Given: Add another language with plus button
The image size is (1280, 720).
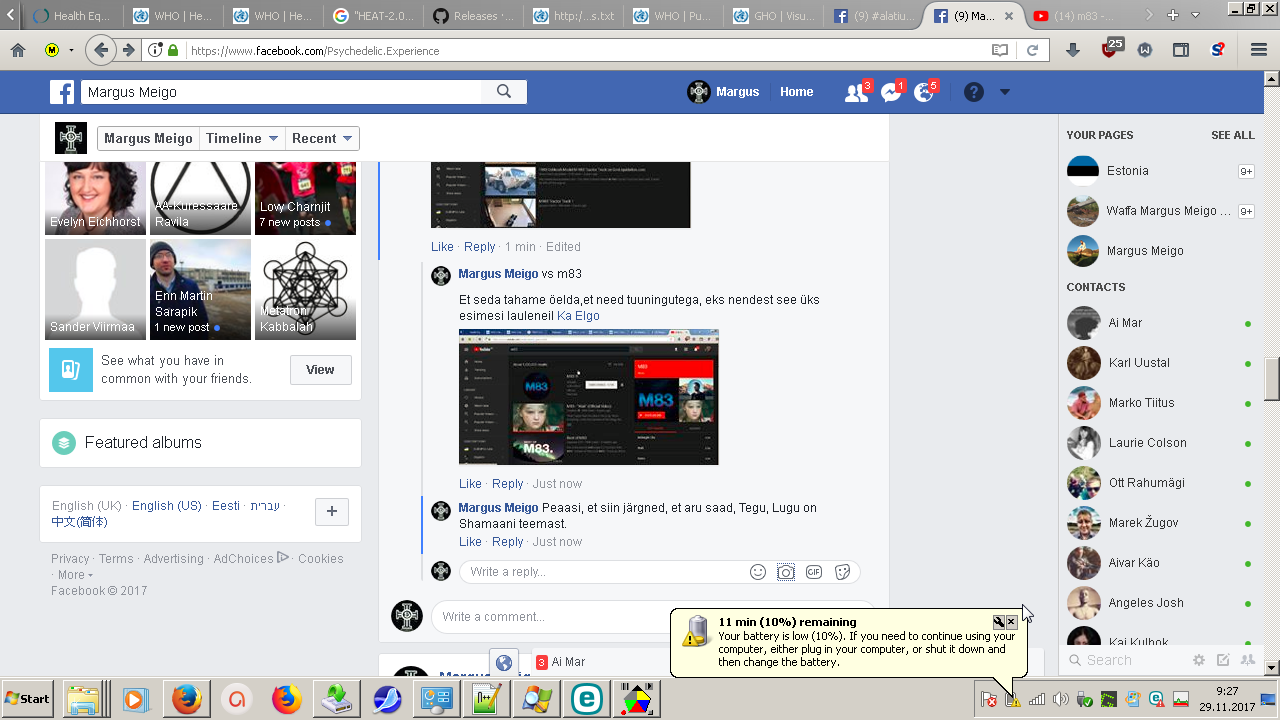Looking at the screenshot, I should coord(332,512).
